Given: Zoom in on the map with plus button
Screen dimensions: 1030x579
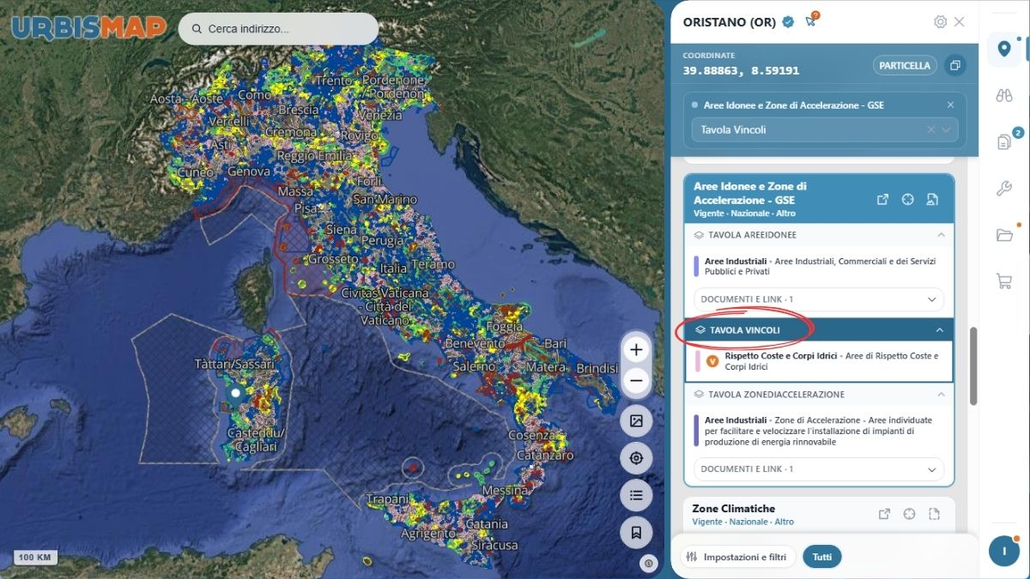Looking at the screenshot, I should click(x=636, y=350).
